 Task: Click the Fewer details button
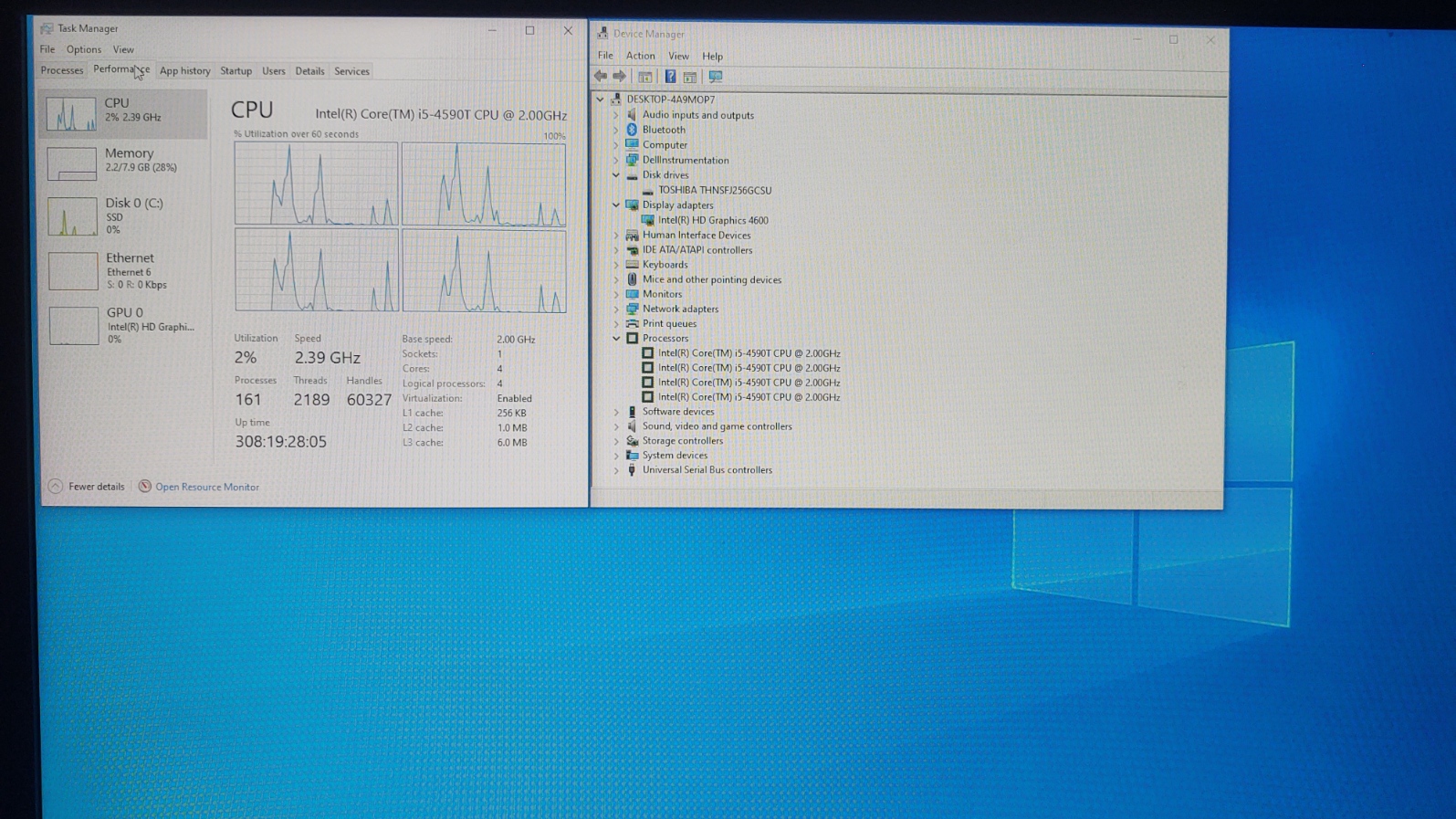click(x=87, y=487)
